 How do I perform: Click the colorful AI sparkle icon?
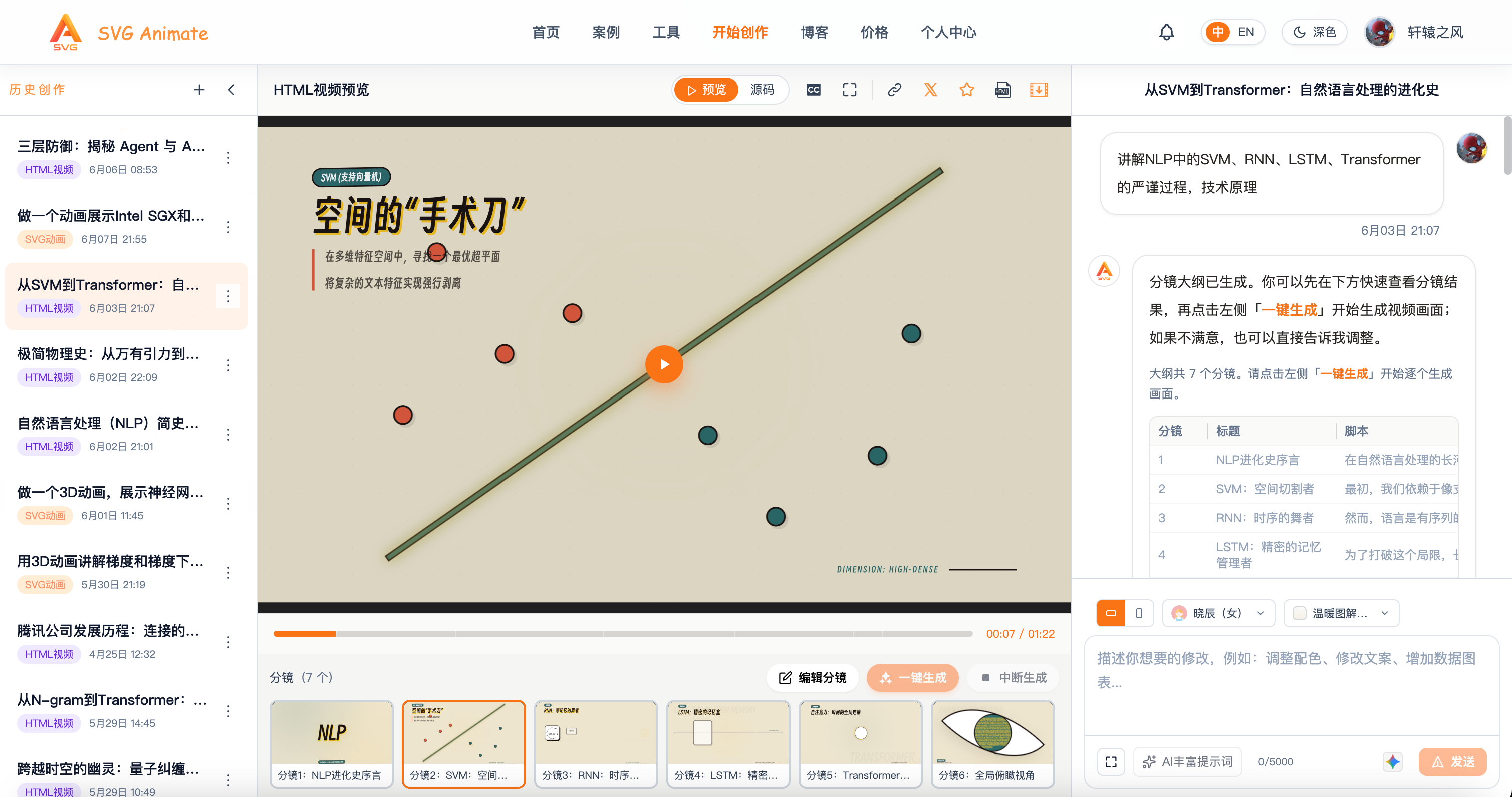pos(1393,762)
